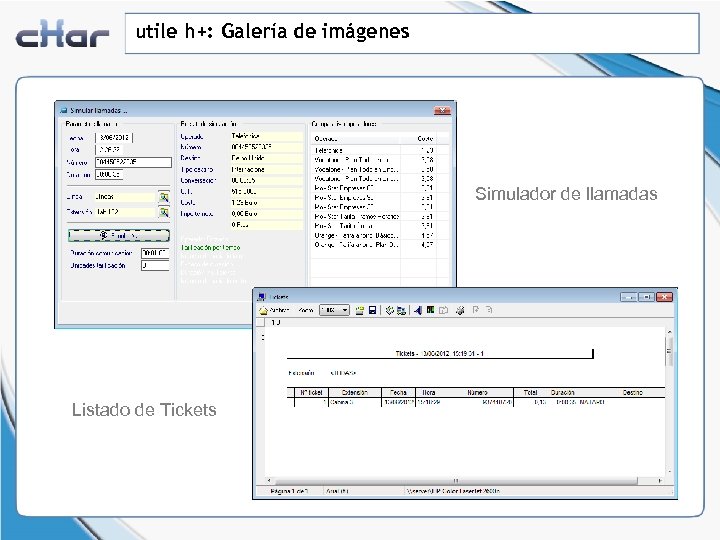Click the Tickets window title-bar icon
This screenshot has height=540, width=720.
pyautogui.click(x=262, y=297)
